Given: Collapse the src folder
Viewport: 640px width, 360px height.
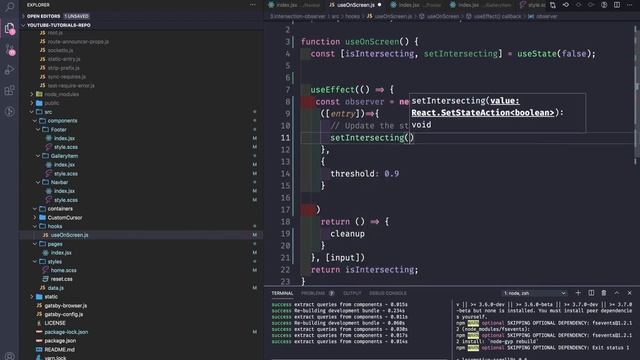Looking at the screenshot, I should (32, 112).
